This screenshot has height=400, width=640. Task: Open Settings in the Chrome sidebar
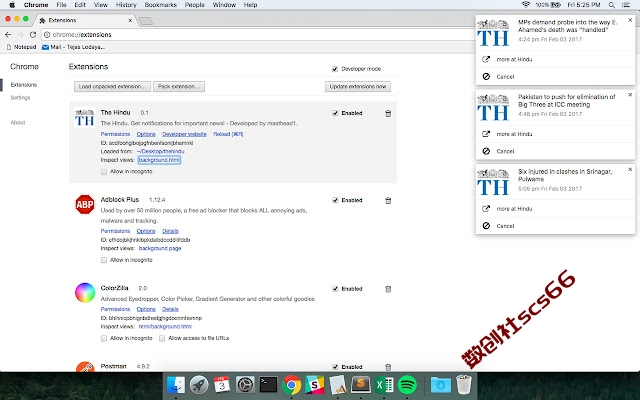pos(20,98)
